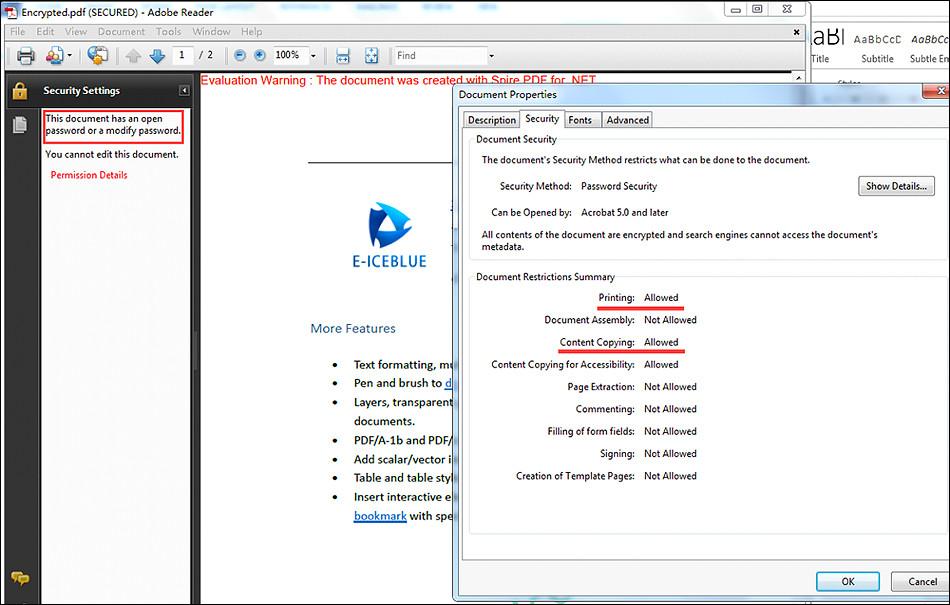
Task: Click the E-ICEBLUE logo image
Action: [x=390, y=235]
